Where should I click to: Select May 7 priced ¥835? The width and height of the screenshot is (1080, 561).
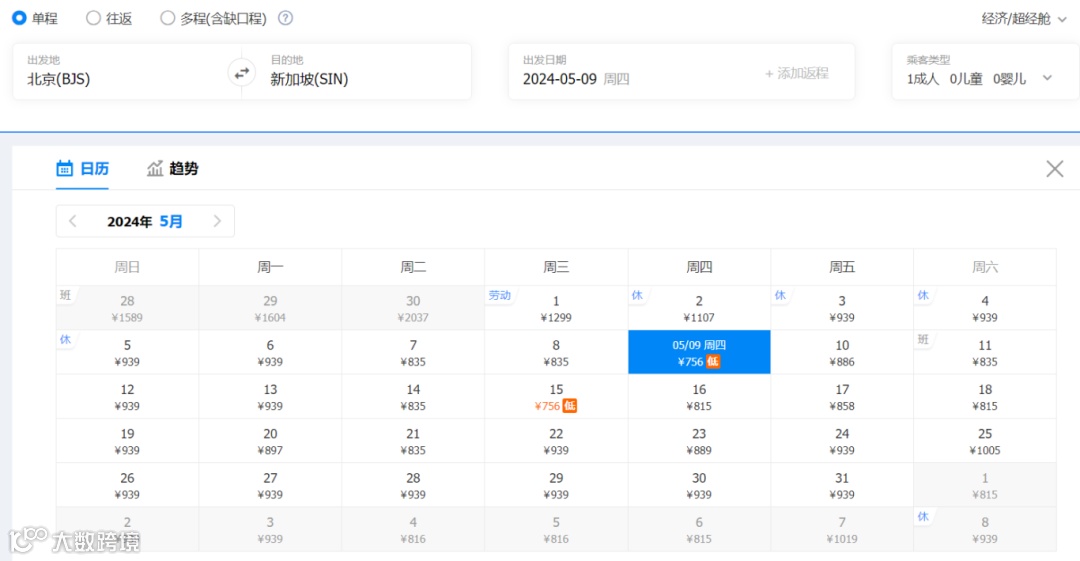pyautogui.click(x=413, y=352)
